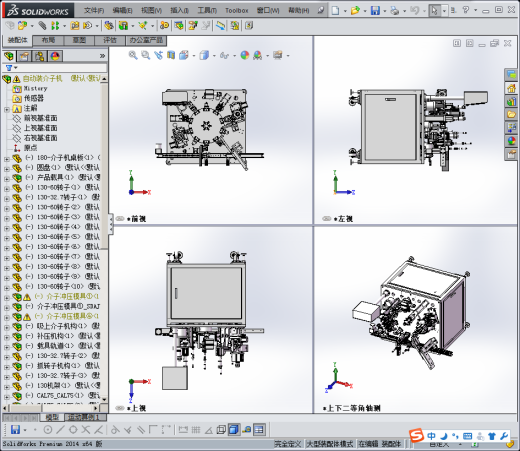
Task: Open the 编辑(E) menu
Action: point(122,11)
